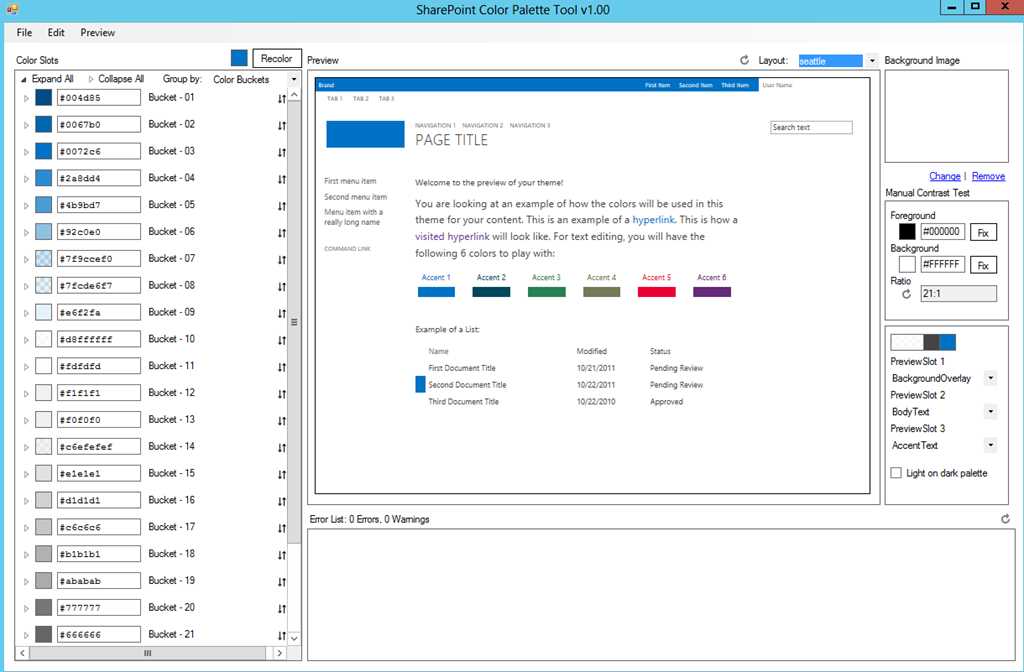Refresh the preview next to Layout
Screen dimensions: 1024x672
click(x=744, y=60)
